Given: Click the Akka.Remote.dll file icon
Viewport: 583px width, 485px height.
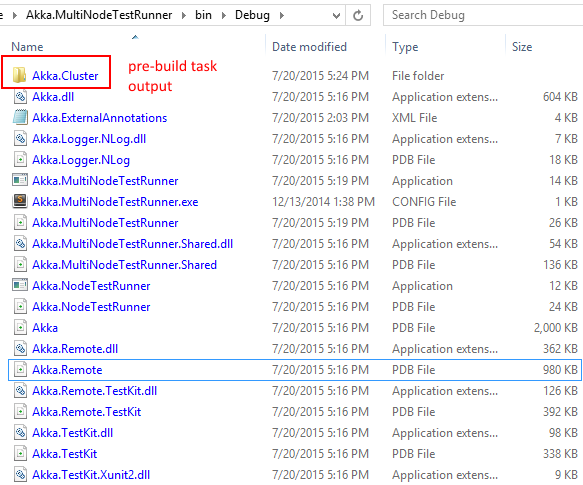Looking at the screenshot, I should coord(20,349).
